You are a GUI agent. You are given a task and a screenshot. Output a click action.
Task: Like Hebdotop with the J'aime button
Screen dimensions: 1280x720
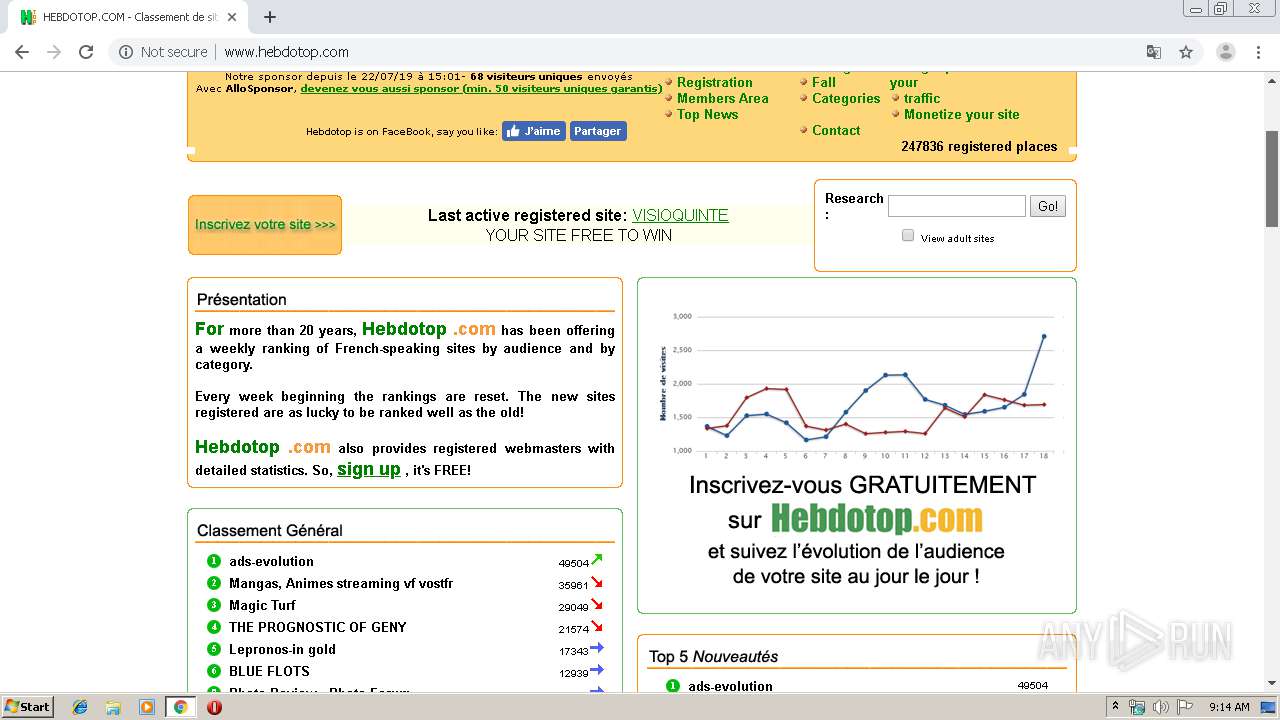(534, 131)
